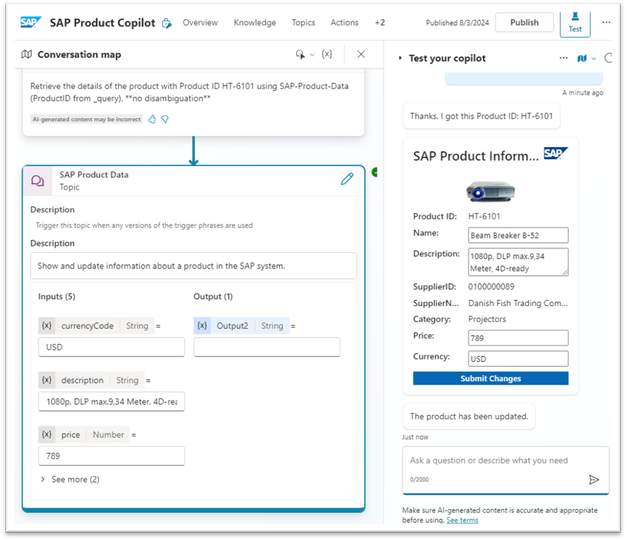
Task: Refresh the test conversation
Action: 608,58
